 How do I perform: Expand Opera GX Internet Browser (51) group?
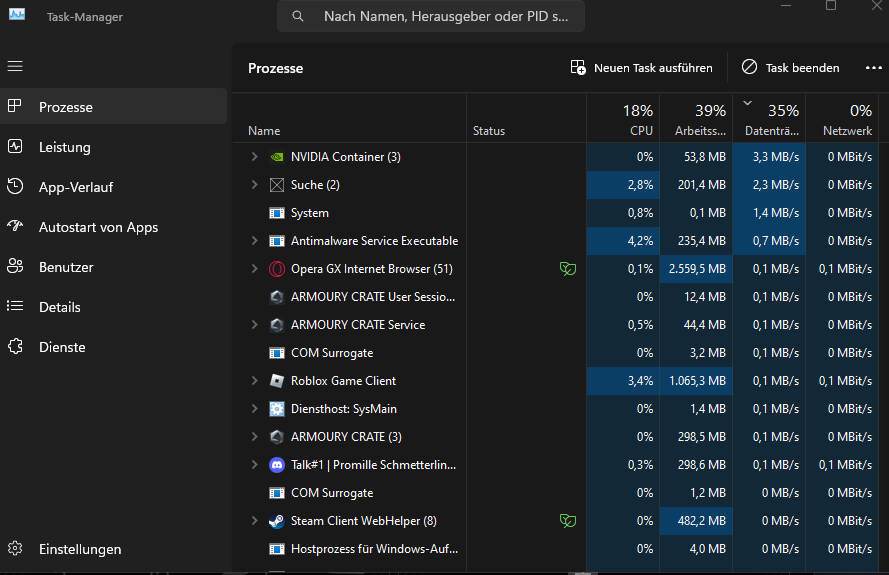tap(255, 269)
